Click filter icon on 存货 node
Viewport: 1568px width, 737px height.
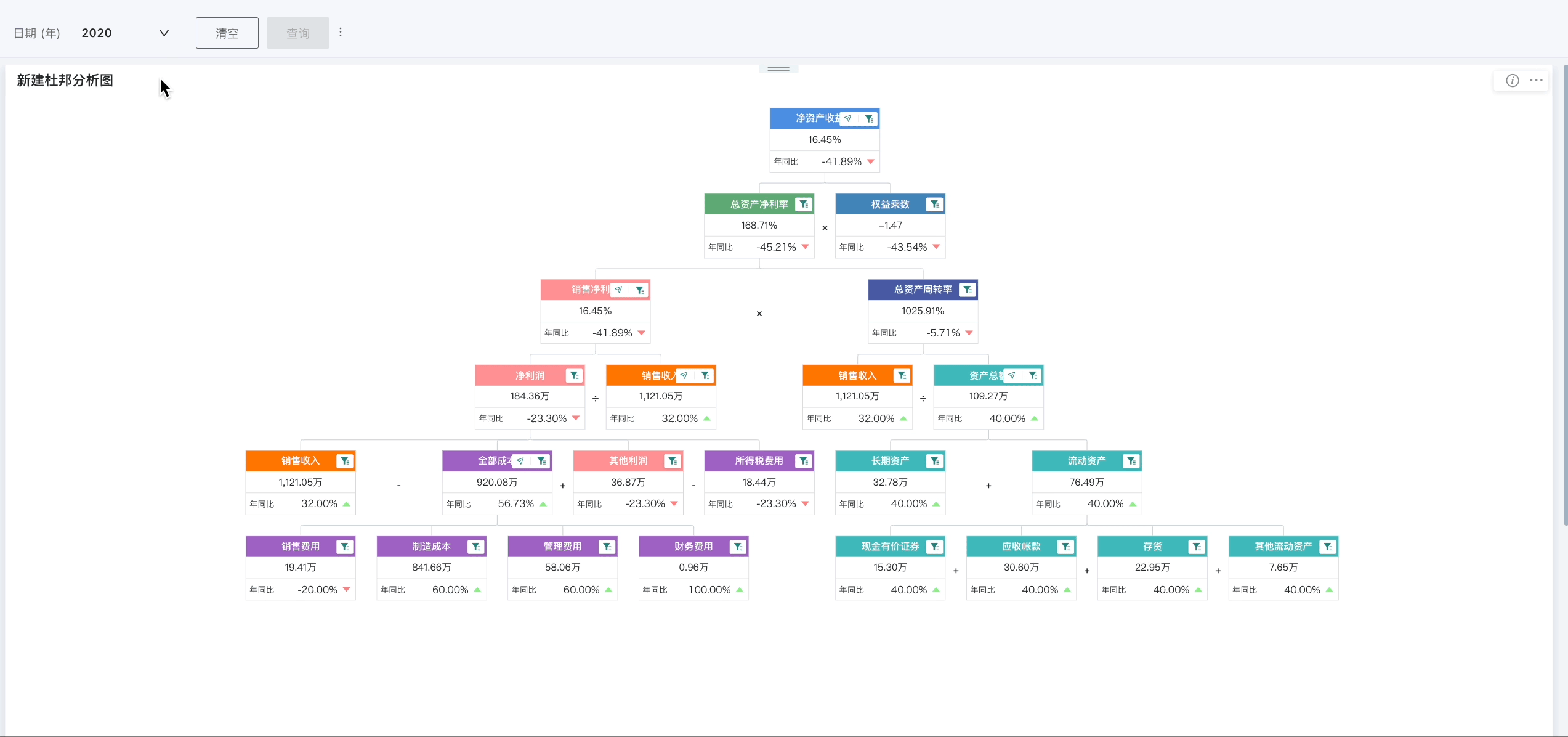click(1197, 547)
